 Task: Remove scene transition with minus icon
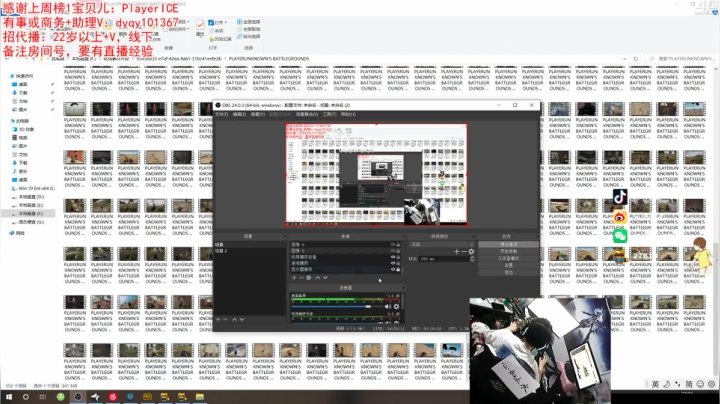point(464,252)
